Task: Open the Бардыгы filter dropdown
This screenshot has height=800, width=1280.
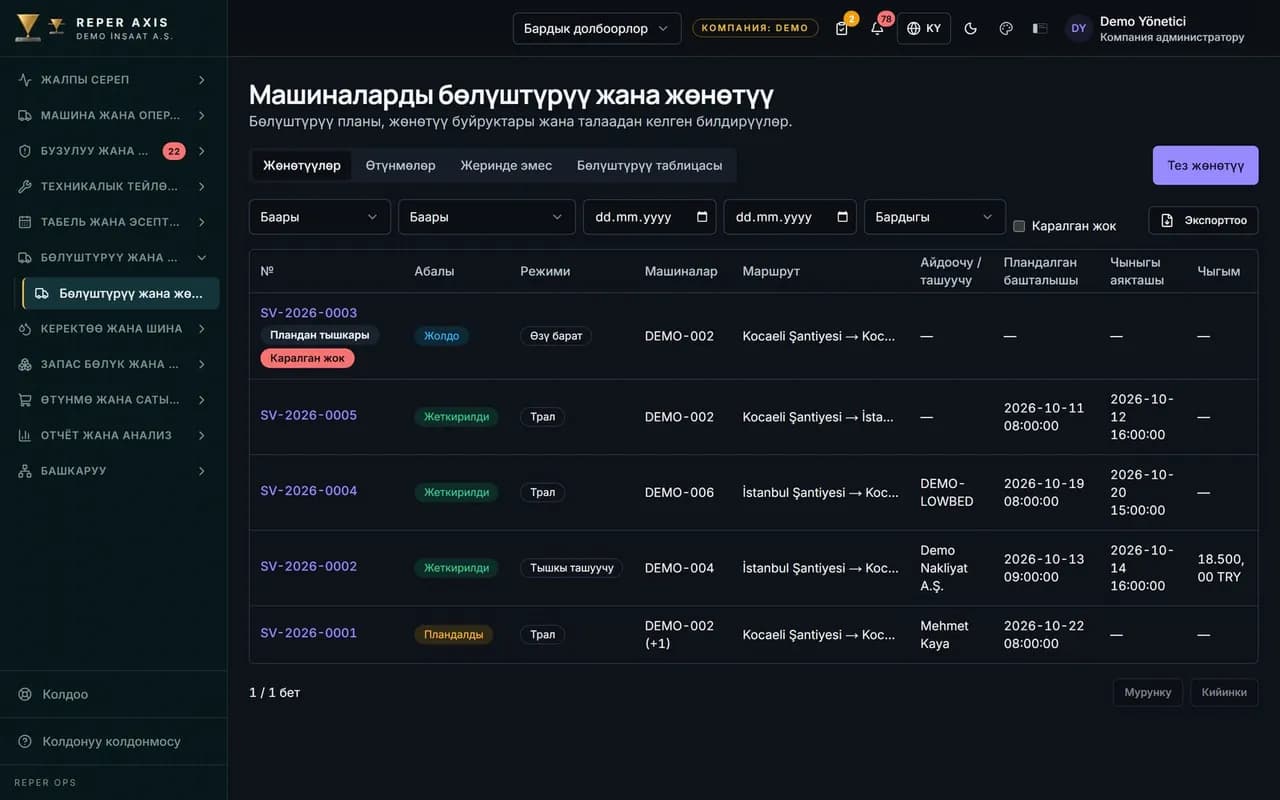Action: pos(935,217)
